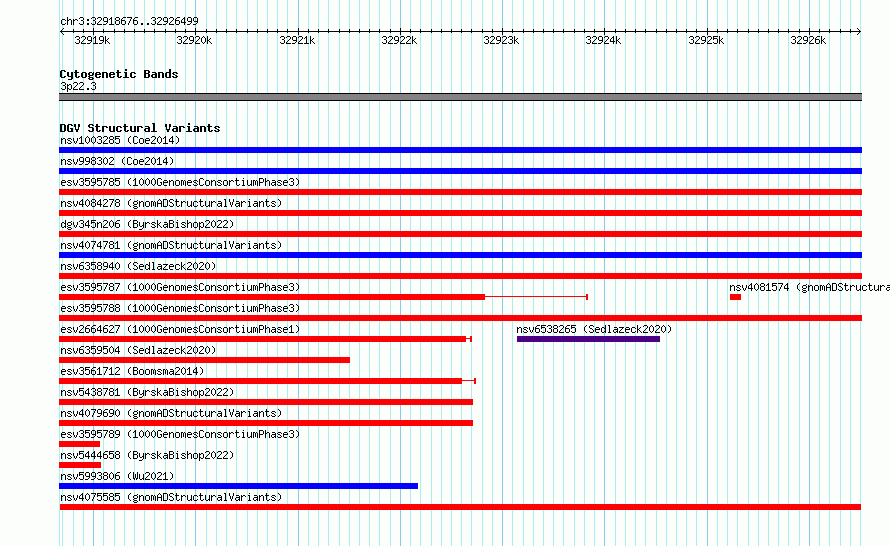The height and width of the screenshot is (546, 890).
Task: Select the nsv4074781 gnomAD variant label
Action: (x=171, y=245)
